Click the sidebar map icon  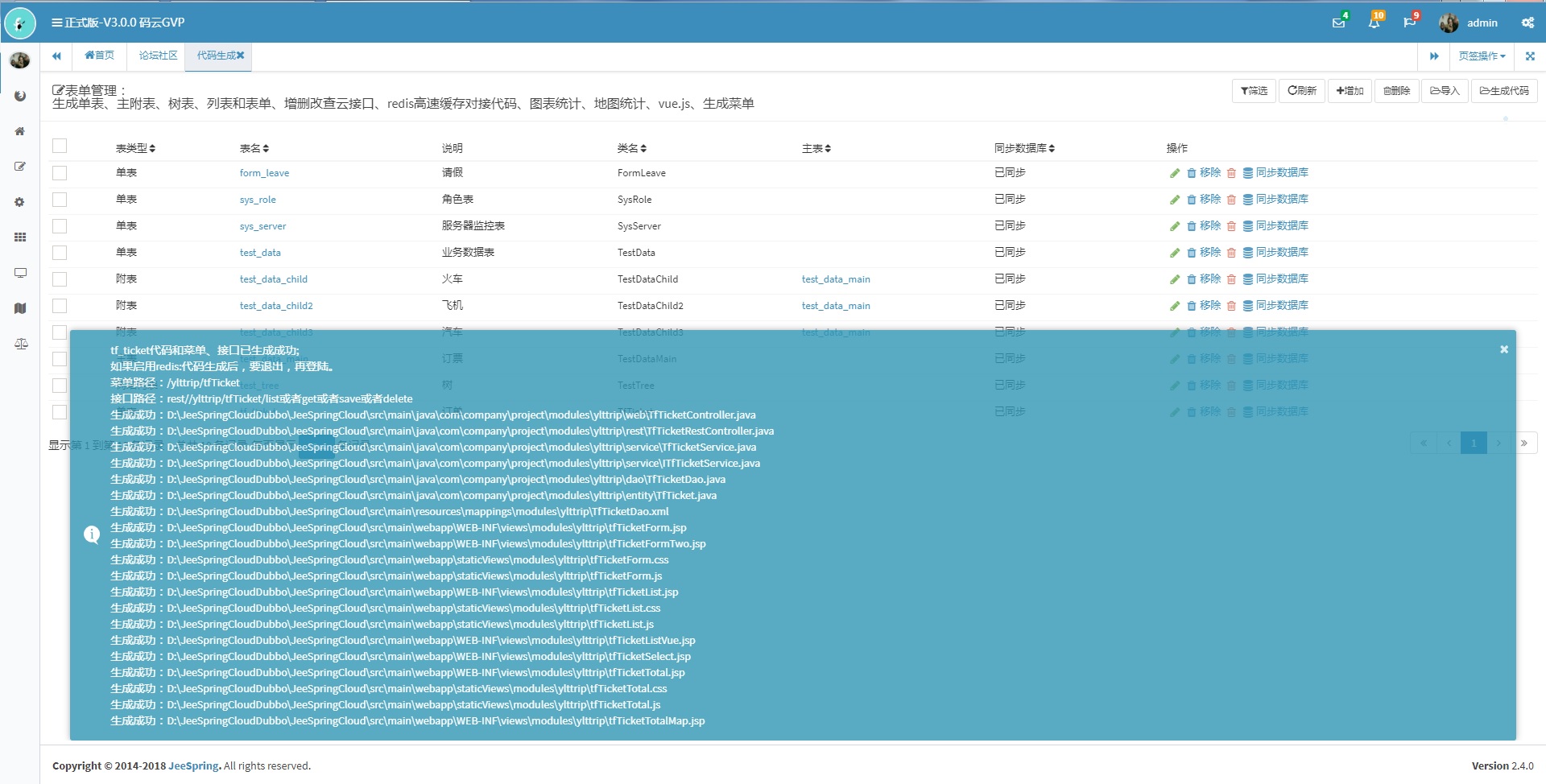click(x=20, y=308)
